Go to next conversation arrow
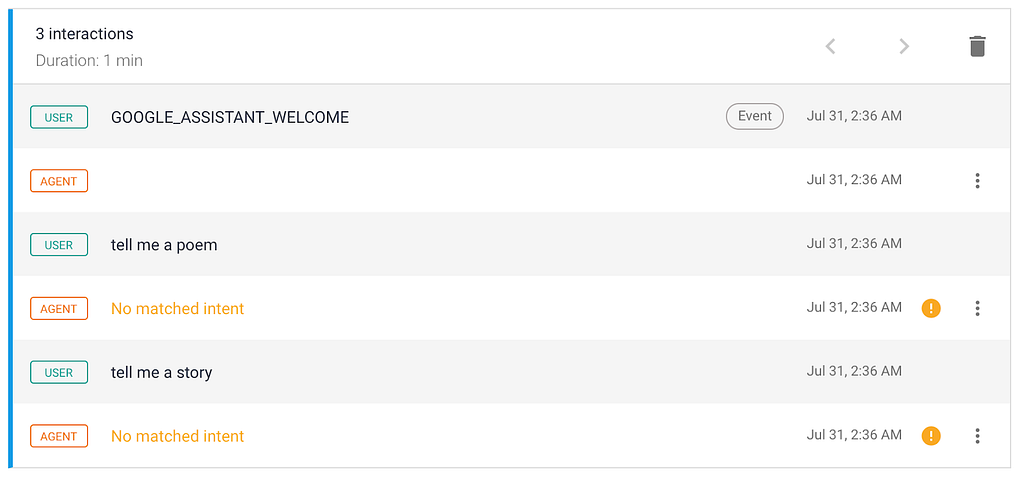 (904, 46)
